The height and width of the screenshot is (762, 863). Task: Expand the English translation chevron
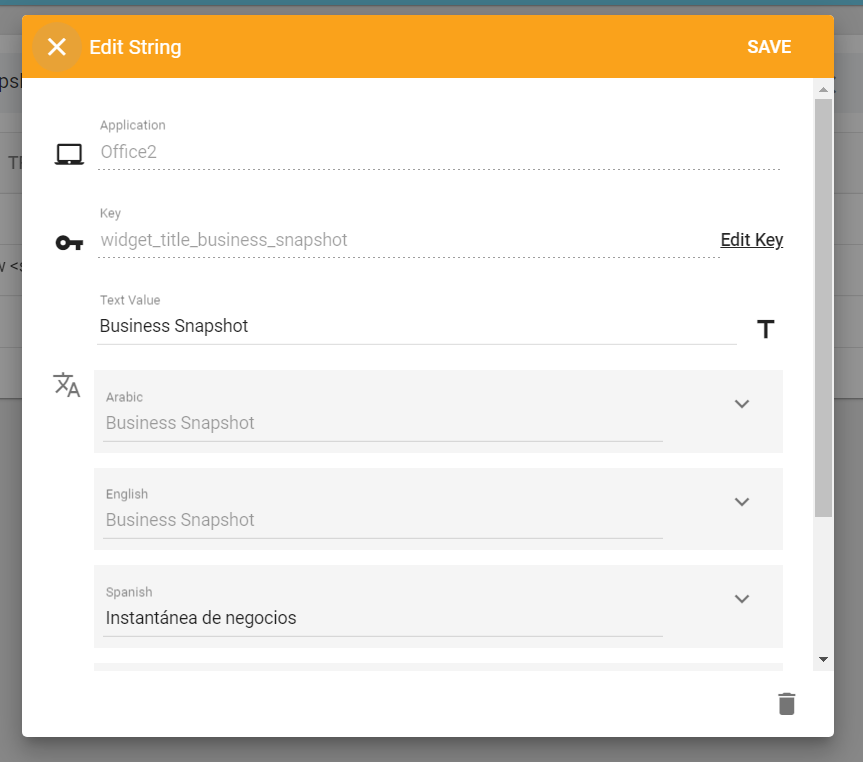pyautogui.click(x=741, y=502)
